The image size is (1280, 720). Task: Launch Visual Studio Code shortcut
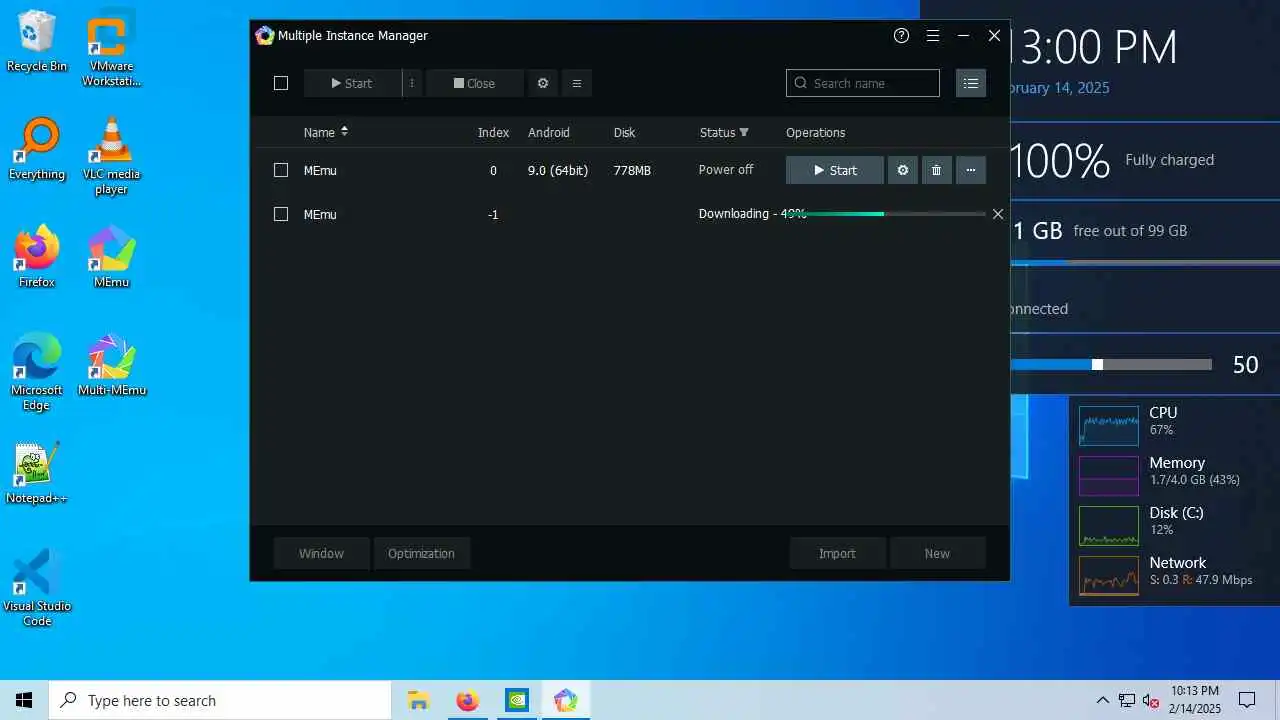pos(37,588)
